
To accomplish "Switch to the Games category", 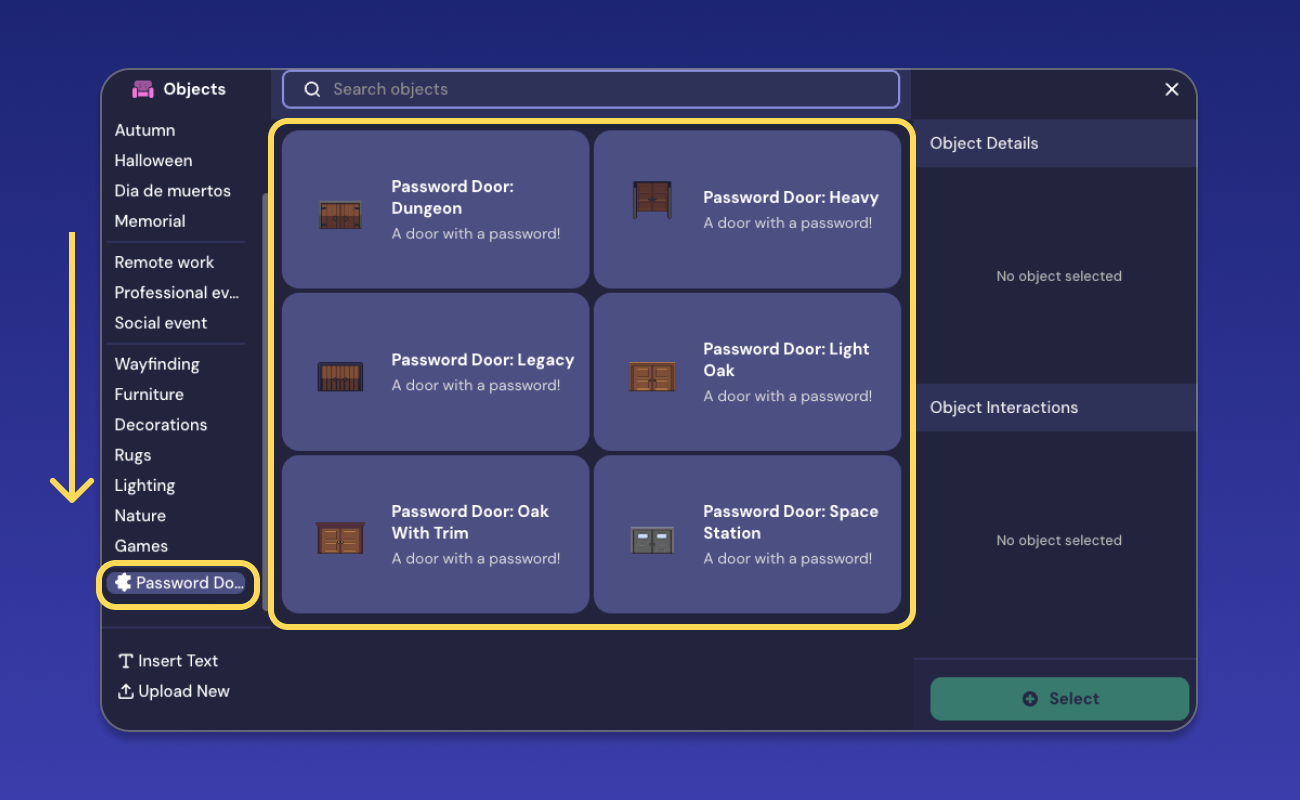I will [140, 545].
